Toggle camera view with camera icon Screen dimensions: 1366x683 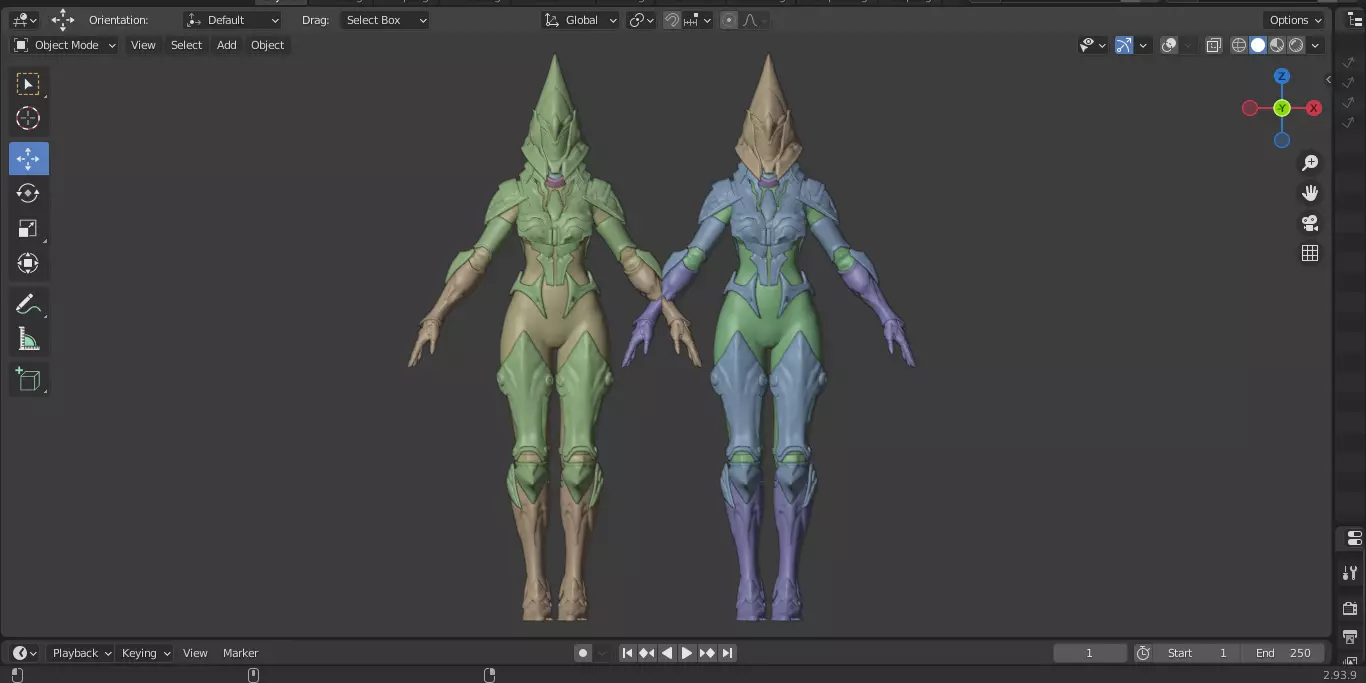pyautogui.click(x=1310, y=223)
